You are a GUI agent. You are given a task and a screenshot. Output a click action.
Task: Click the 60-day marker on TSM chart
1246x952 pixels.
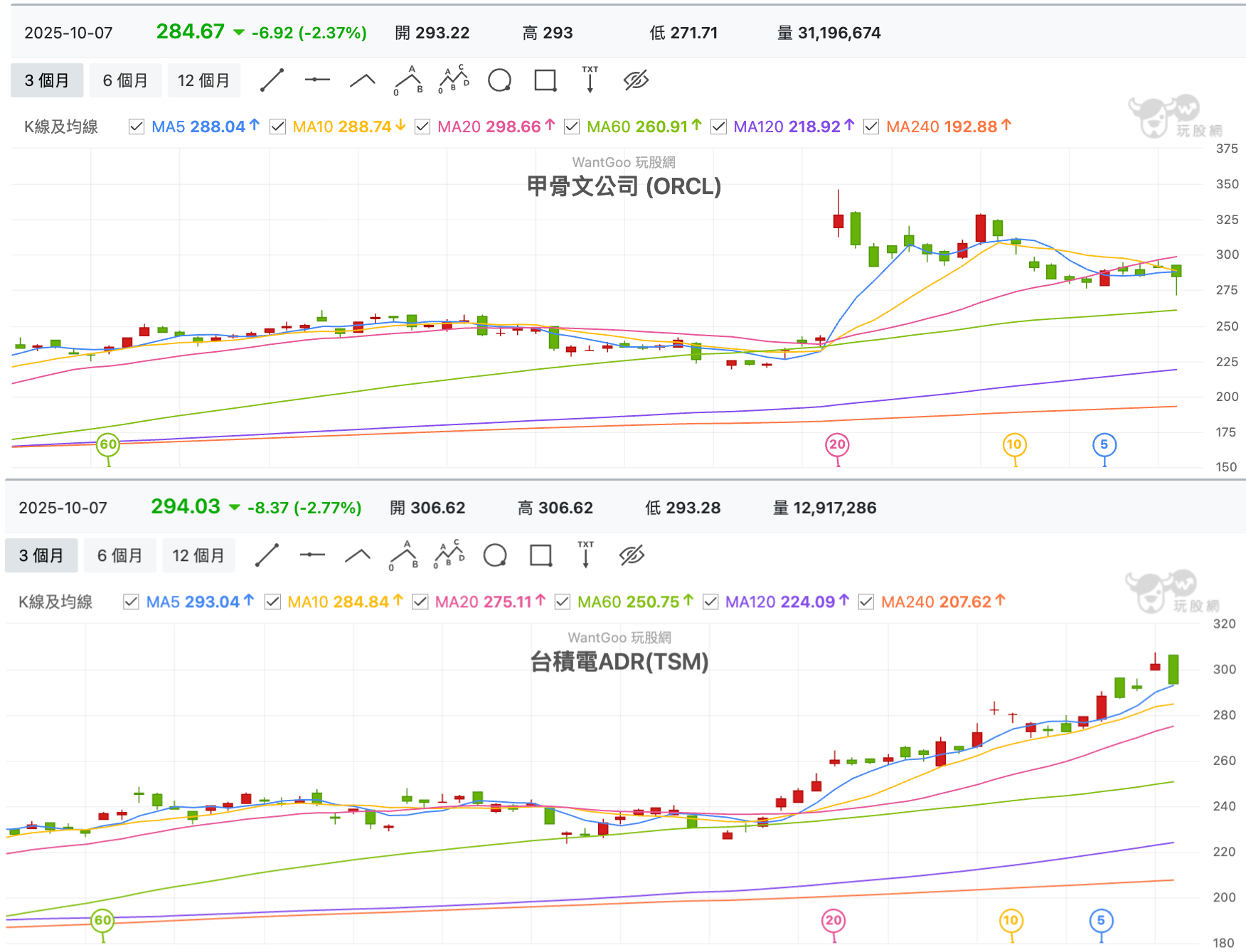coord(103,921)
